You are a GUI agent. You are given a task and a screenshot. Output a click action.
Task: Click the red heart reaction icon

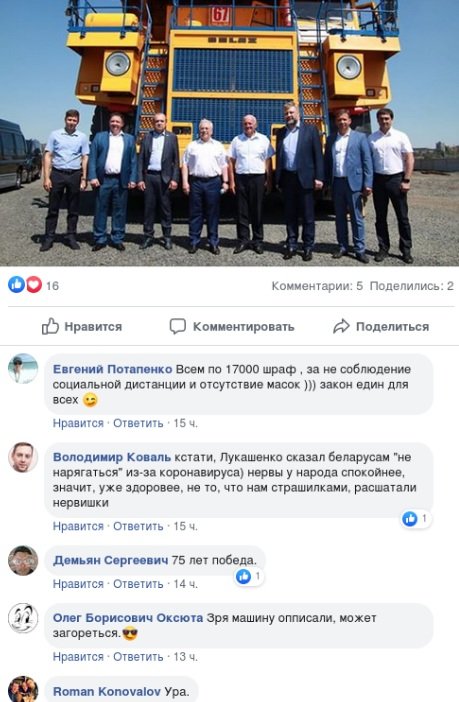(34, 285)
